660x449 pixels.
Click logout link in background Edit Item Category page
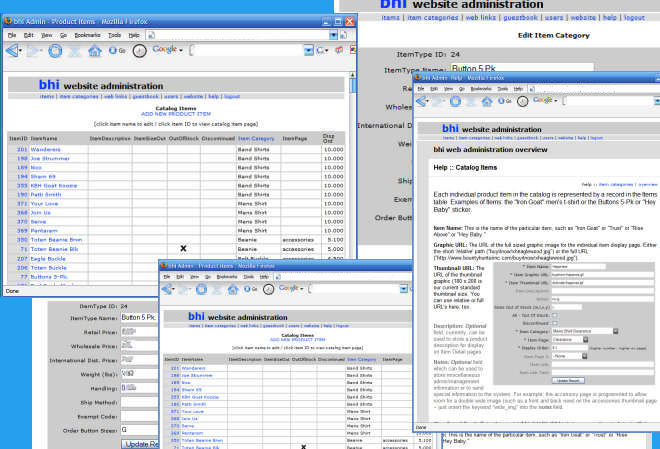point(634,18)
